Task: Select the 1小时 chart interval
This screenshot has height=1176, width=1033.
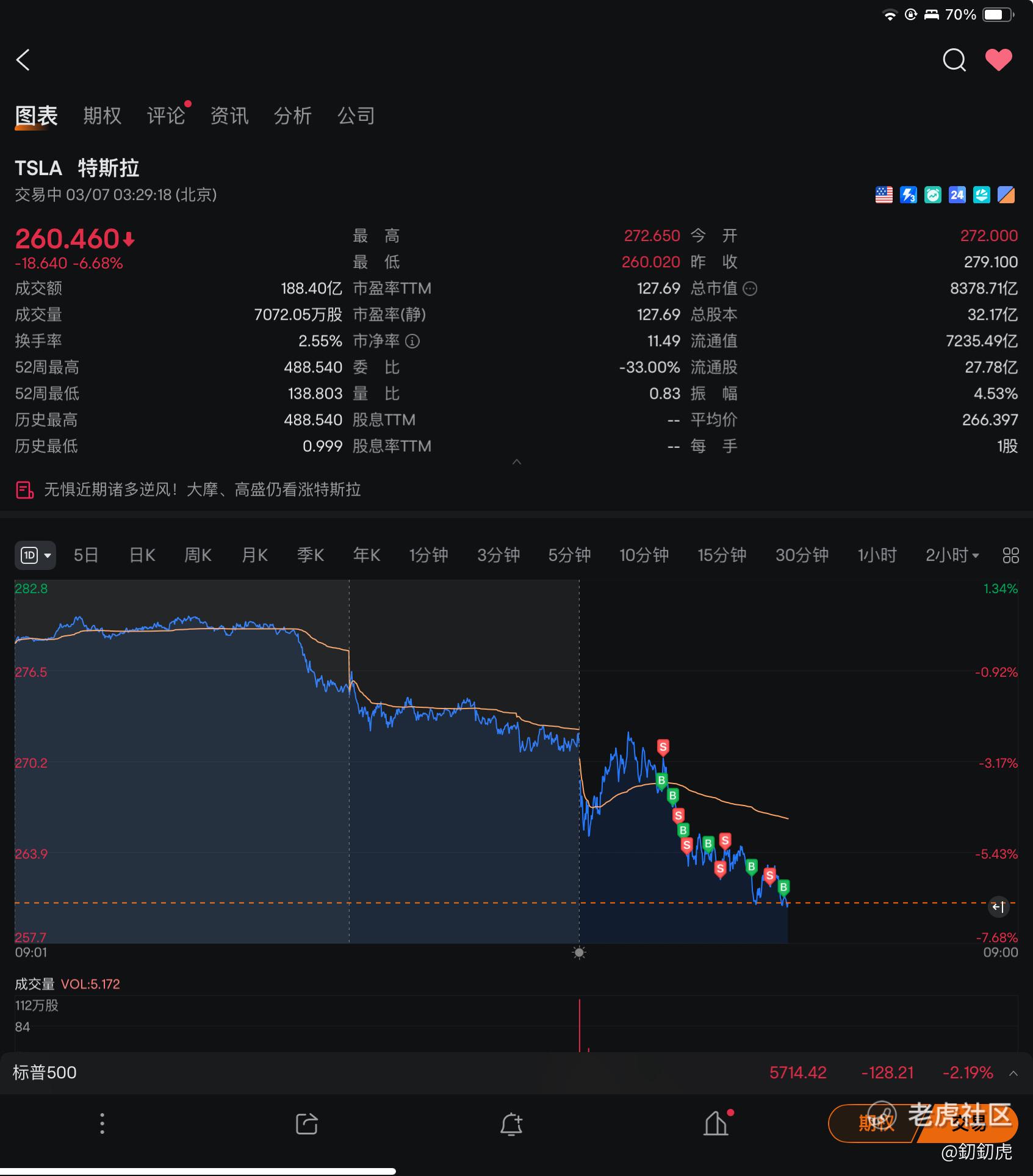Action: pos(877,555)
